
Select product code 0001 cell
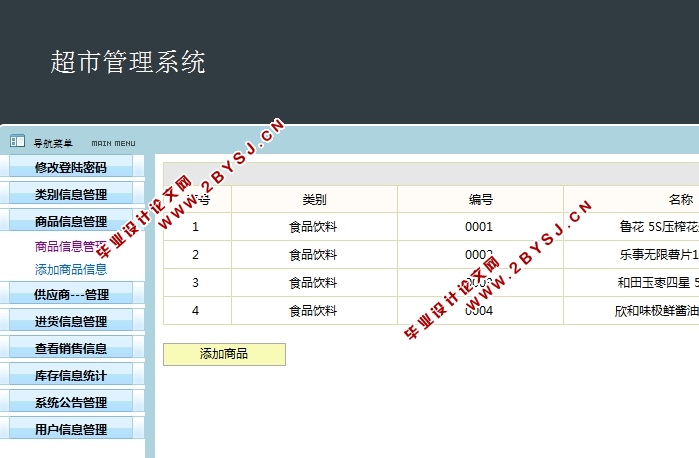pos(481,227)
